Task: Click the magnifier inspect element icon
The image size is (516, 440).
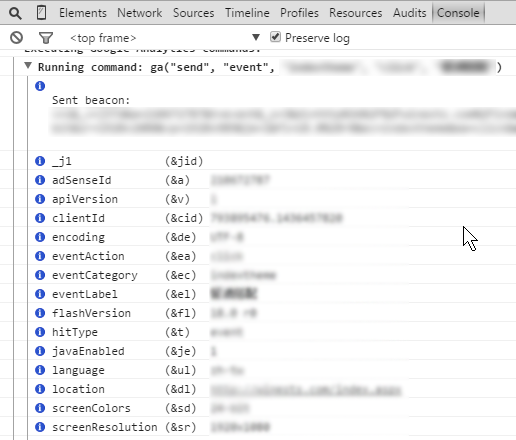Action: click(x=15, y=13)
